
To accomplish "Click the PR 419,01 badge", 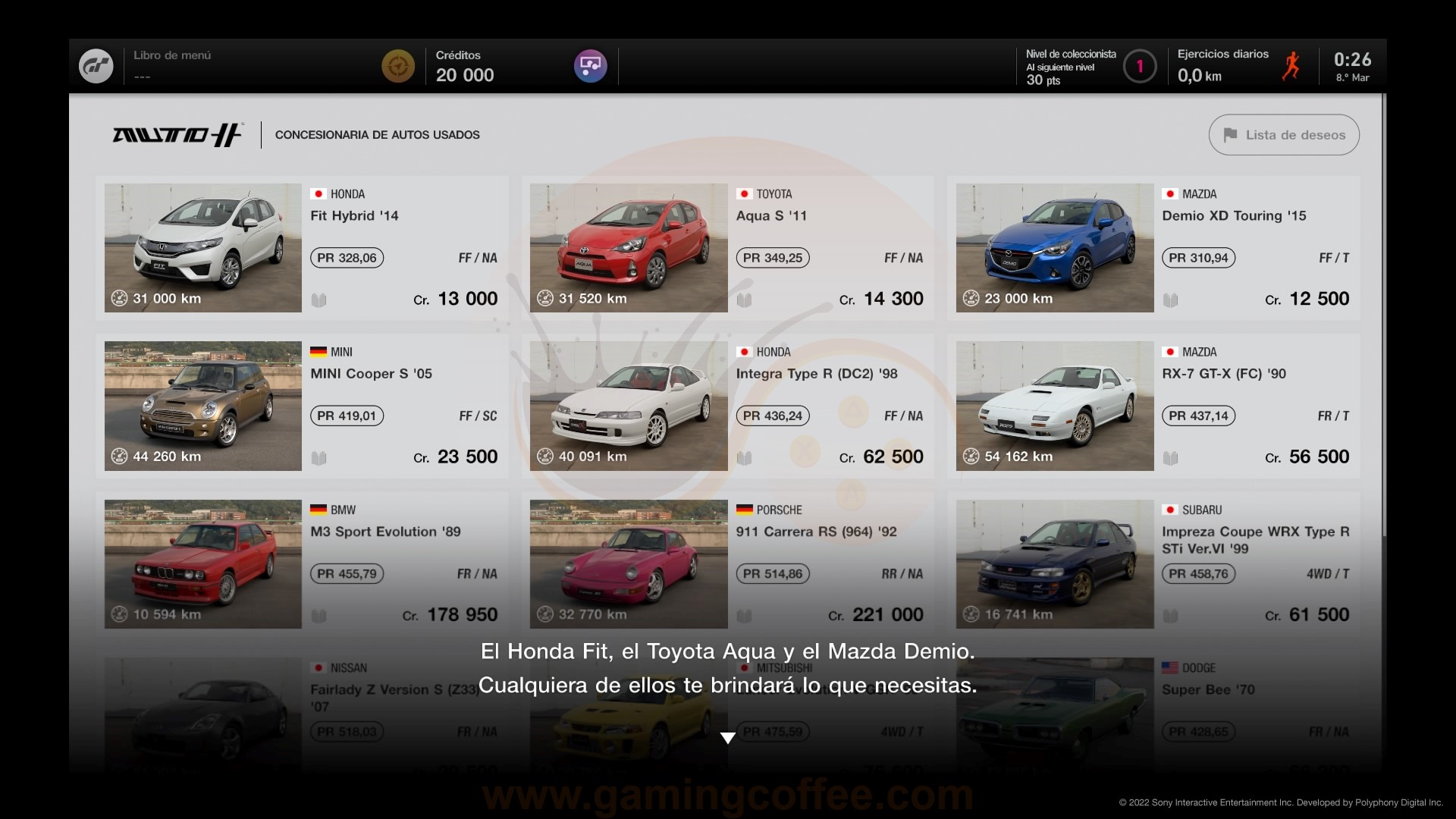I will point(347,416).
